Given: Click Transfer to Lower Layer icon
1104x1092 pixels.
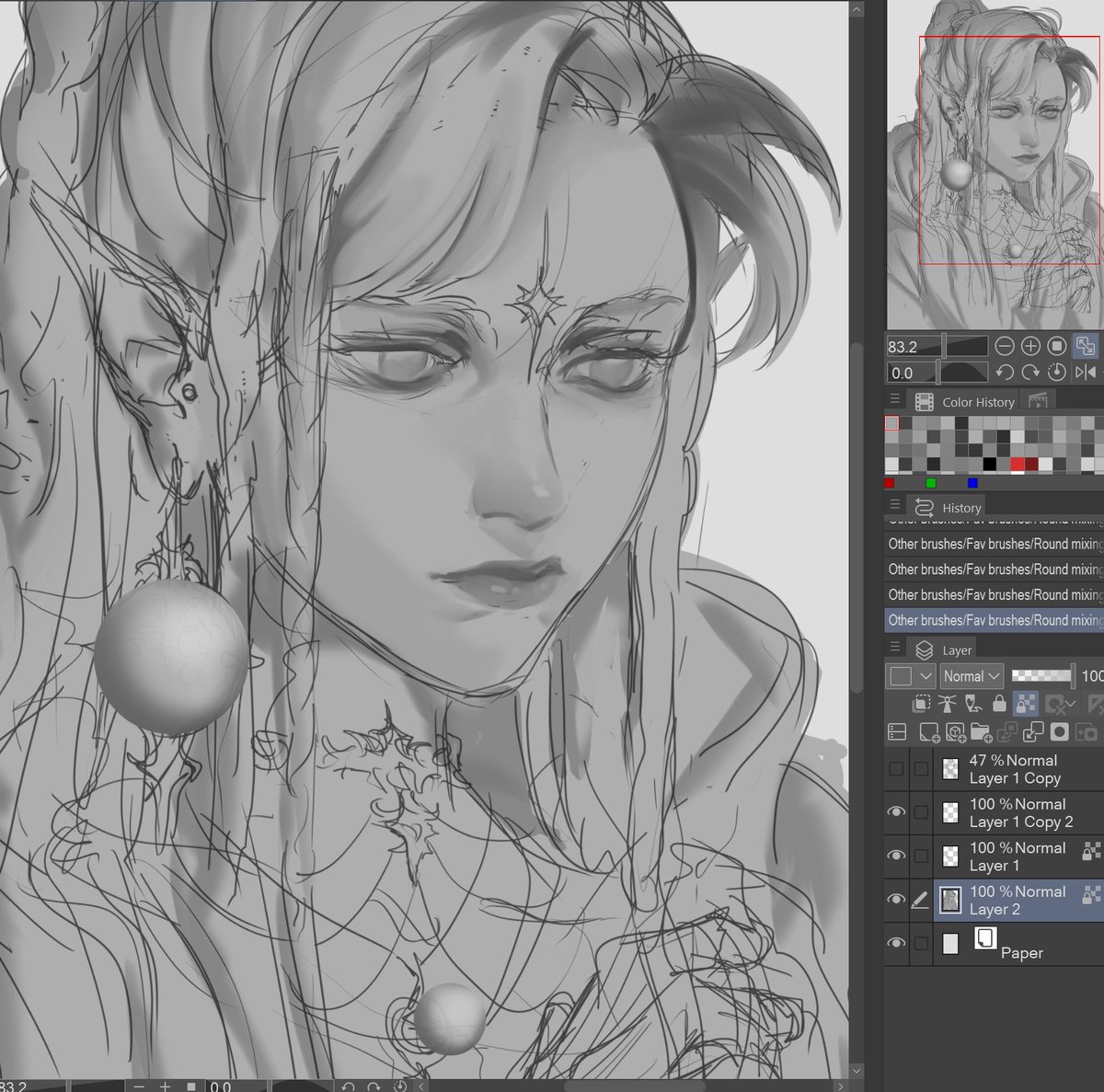Looking at the screenshot, I should (1007, 732).
